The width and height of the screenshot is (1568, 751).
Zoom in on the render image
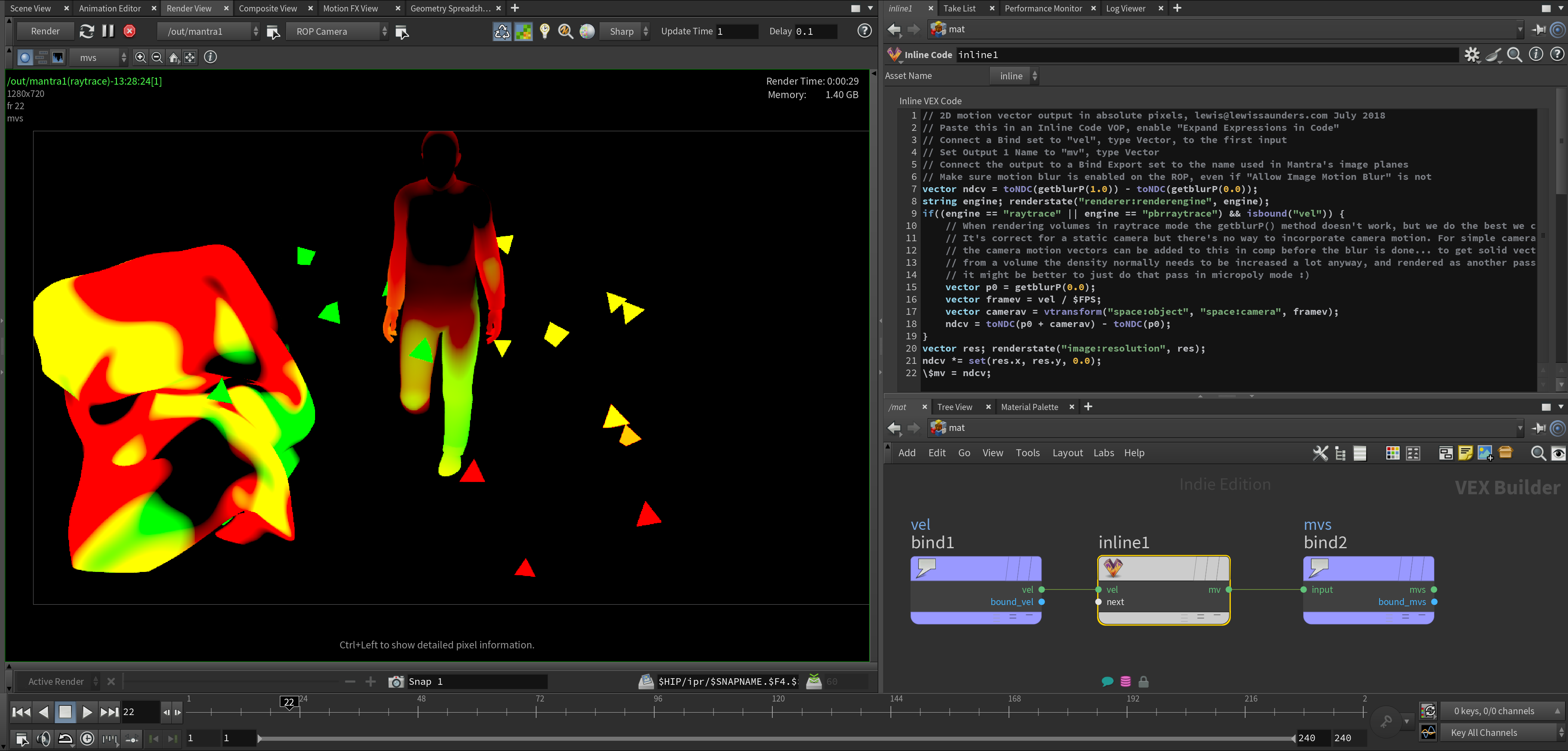click(141, 57)
